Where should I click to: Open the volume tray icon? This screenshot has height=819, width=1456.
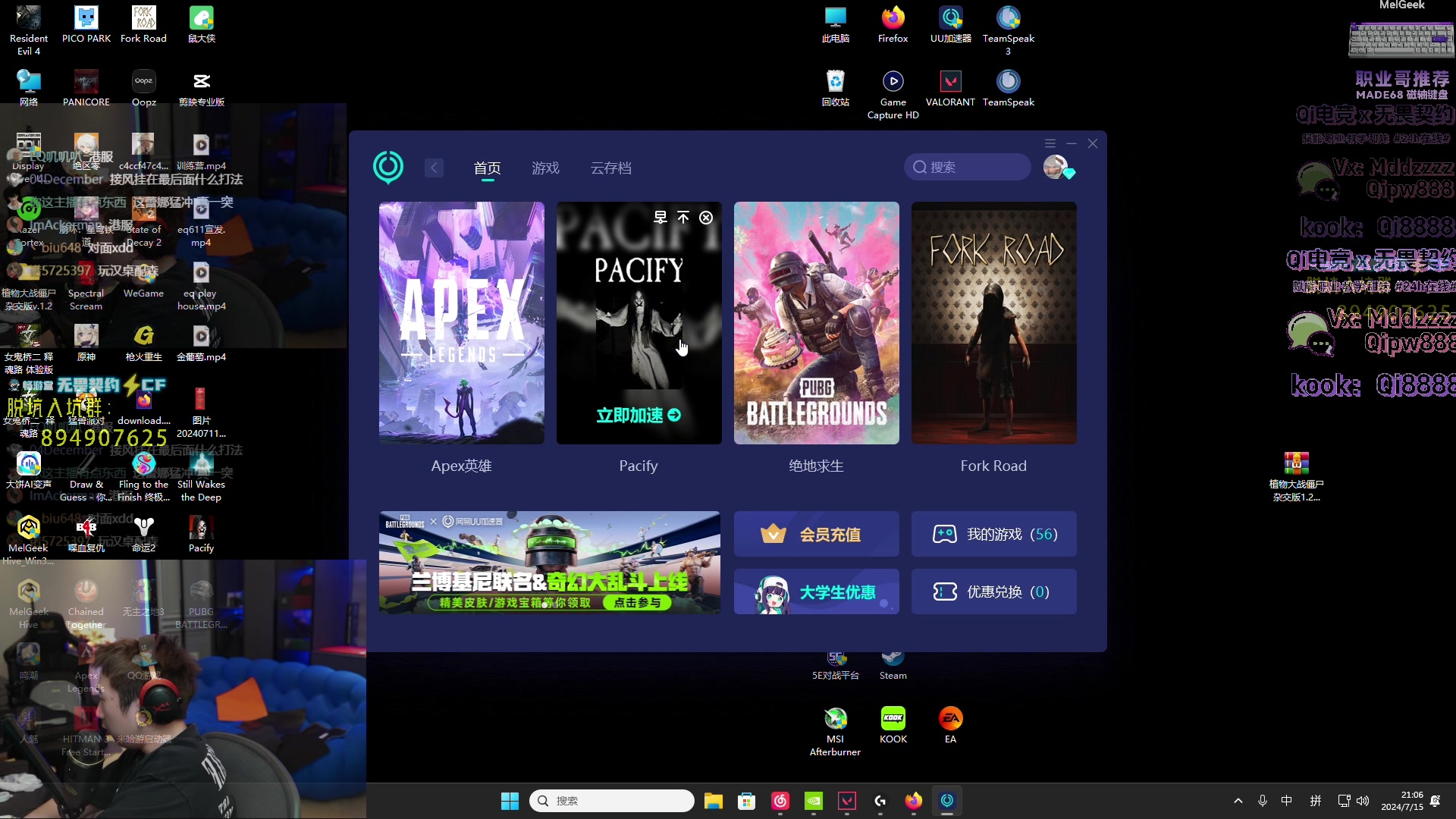[x=1363, y=801]
